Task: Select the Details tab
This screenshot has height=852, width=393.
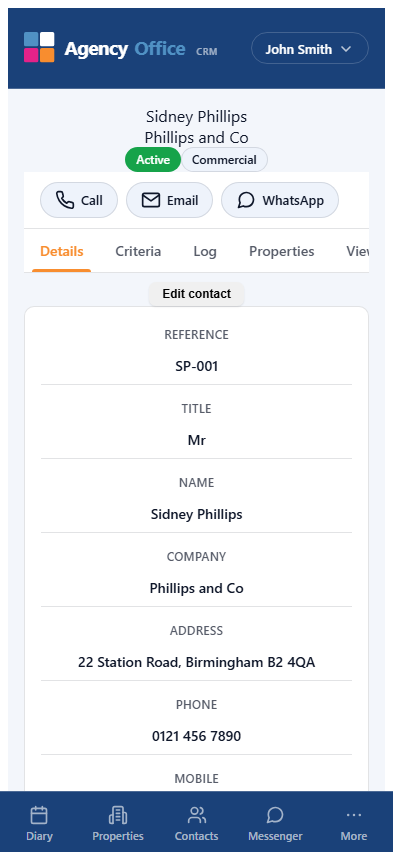Action: [x=61, y=252]
